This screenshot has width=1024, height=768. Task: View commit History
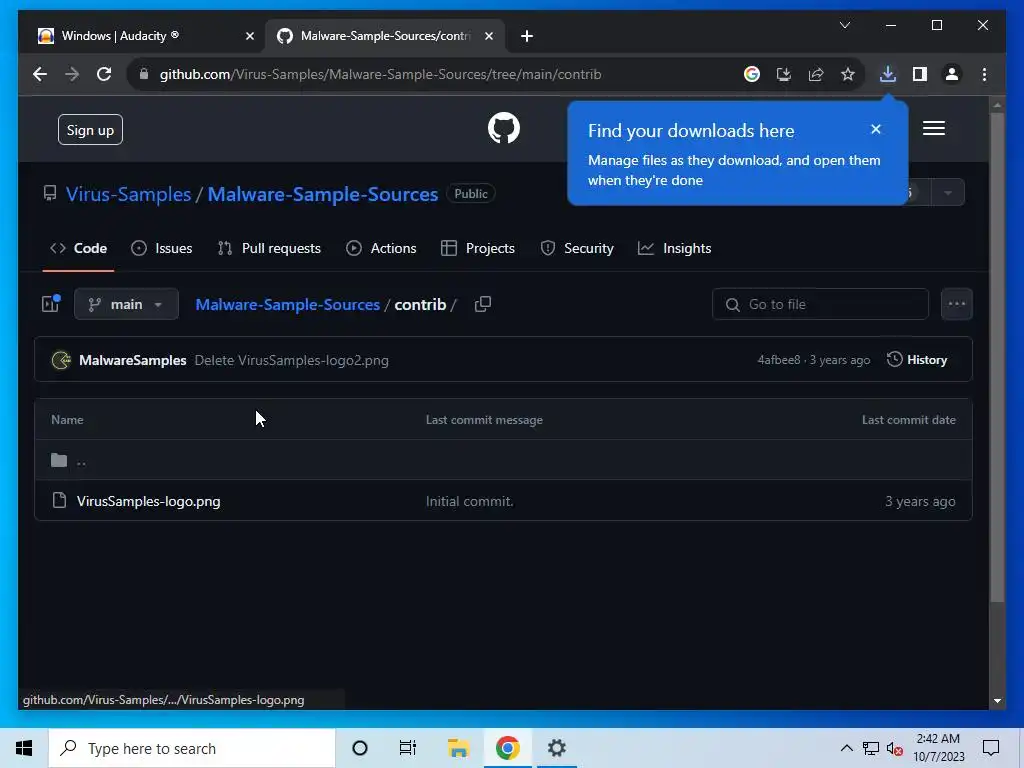[917, 359]
